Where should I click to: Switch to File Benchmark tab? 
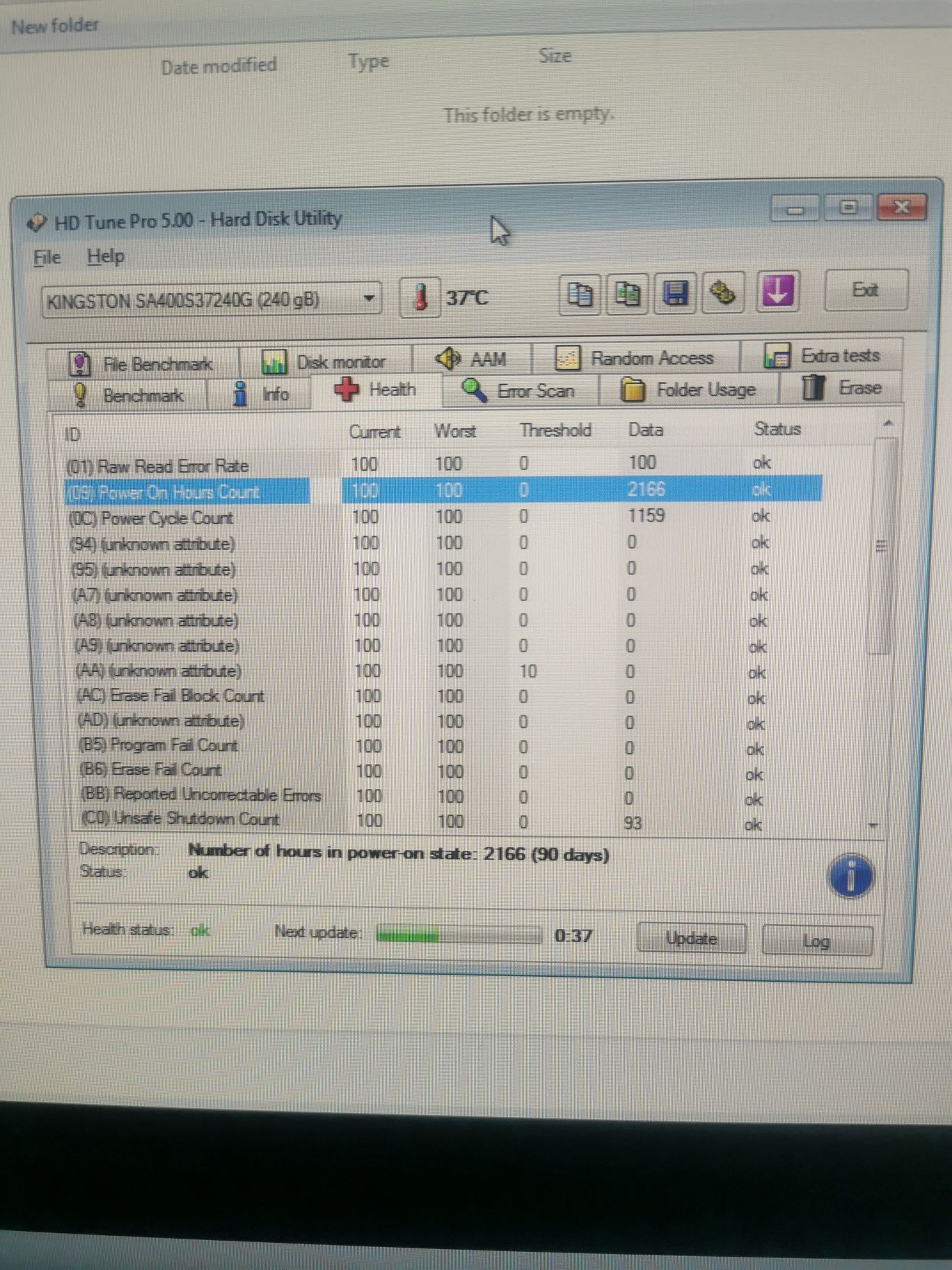(142, 363)
